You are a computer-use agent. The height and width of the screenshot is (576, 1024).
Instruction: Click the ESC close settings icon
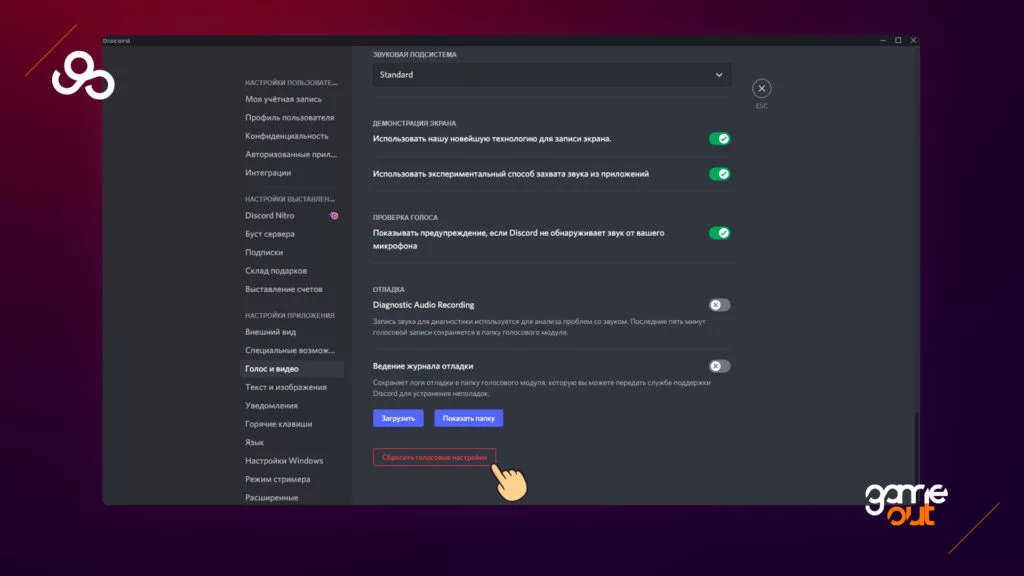pos(761,88)
